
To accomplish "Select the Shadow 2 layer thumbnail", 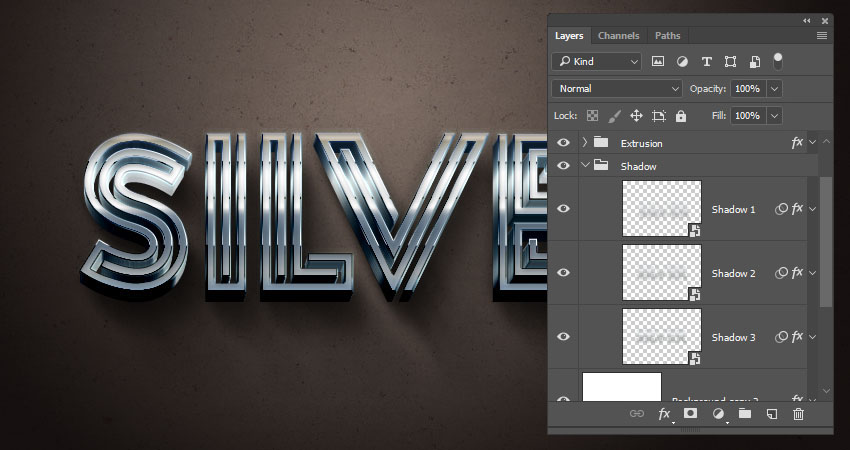I will 661,273.
